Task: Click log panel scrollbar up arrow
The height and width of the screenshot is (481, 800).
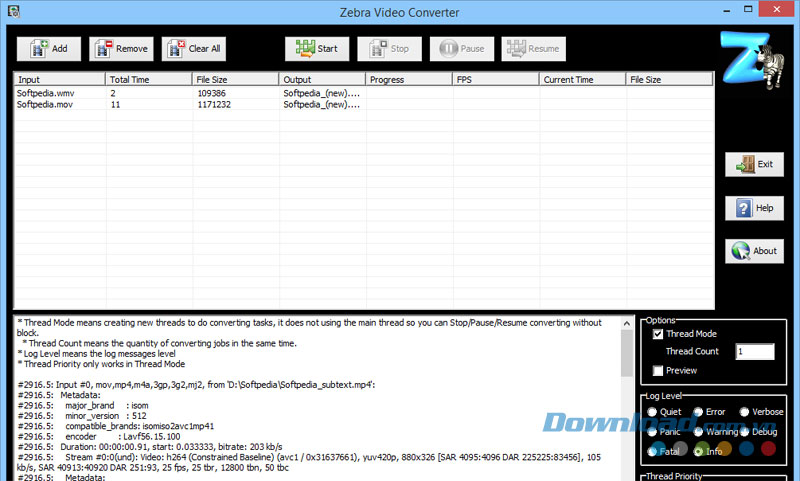Action: click(627, 324)
